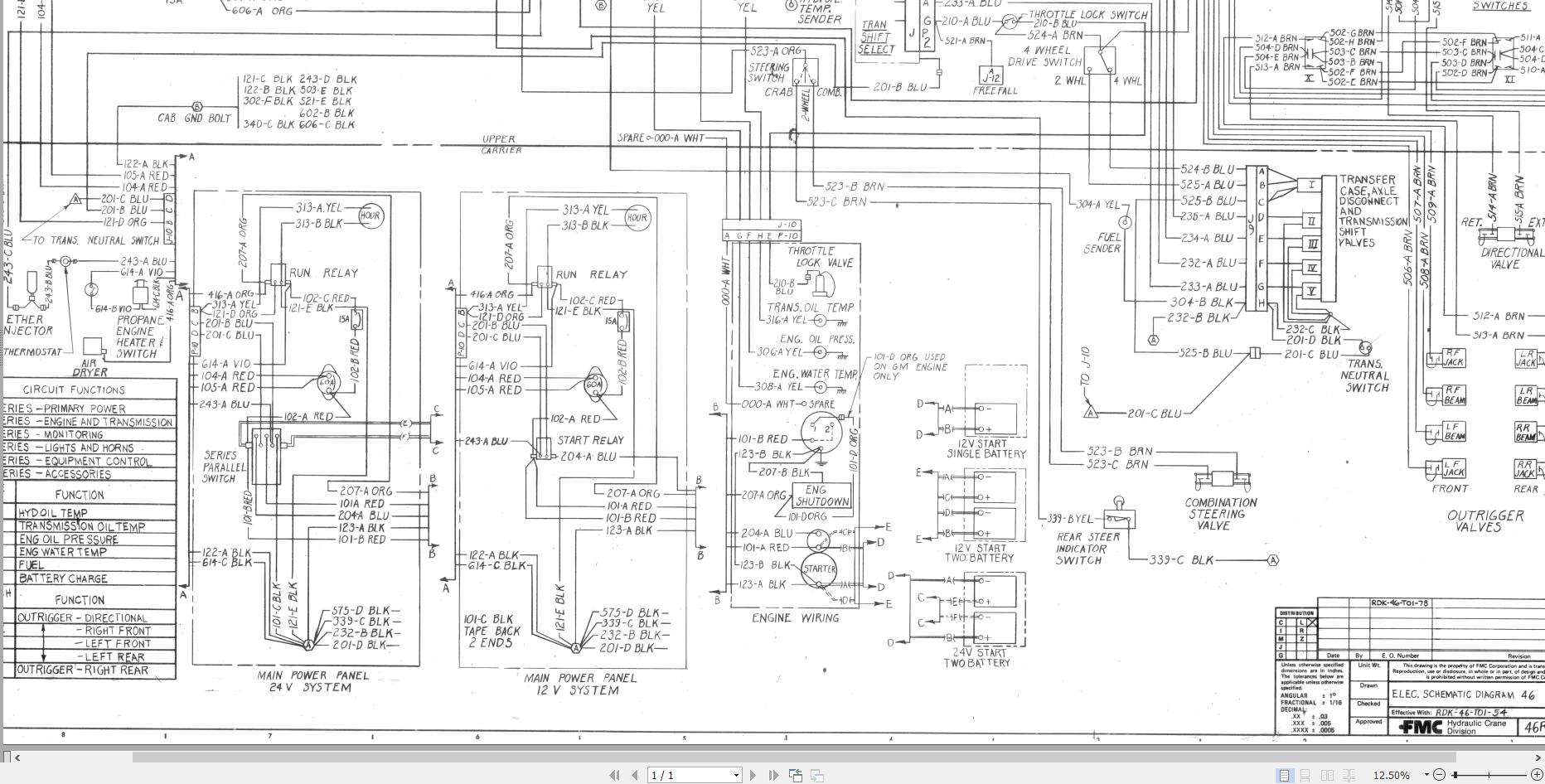The width and height of the screenshot is (1545, 784).
Task: Click the zoom out minus icon
Action: [x=1440, y=774]
